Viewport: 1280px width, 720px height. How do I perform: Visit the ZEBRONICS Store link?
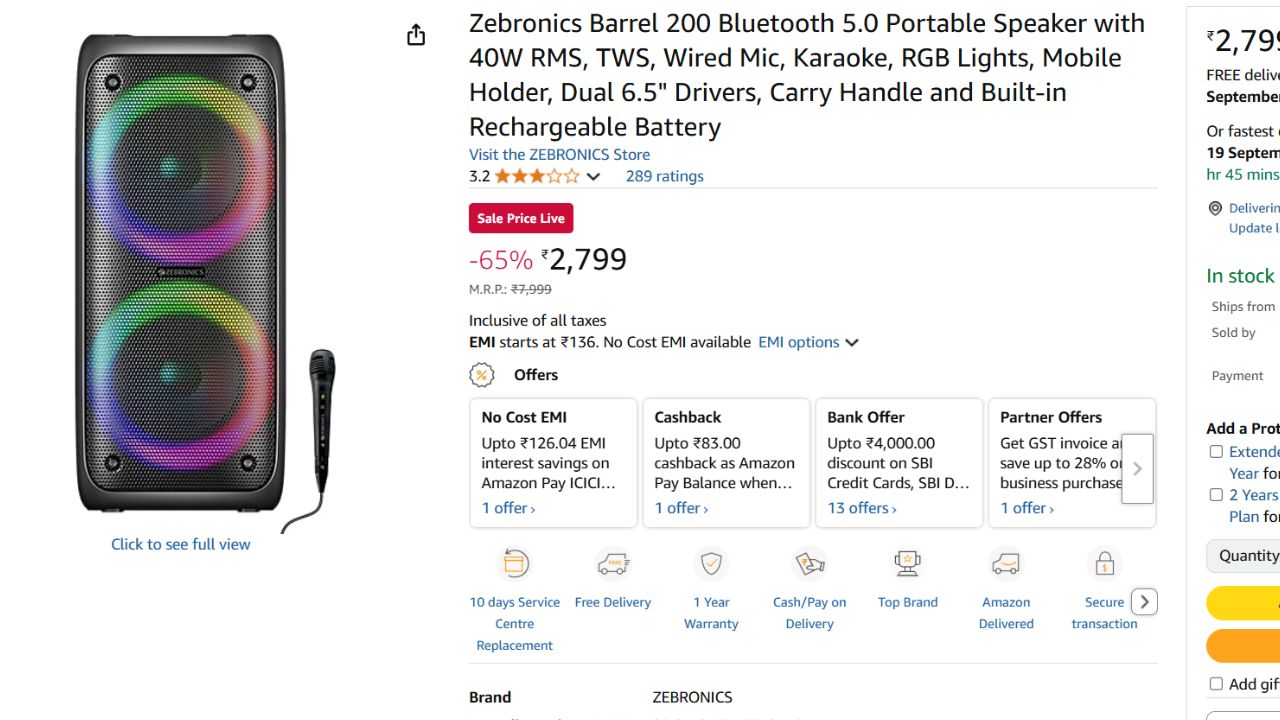point(559,154)
